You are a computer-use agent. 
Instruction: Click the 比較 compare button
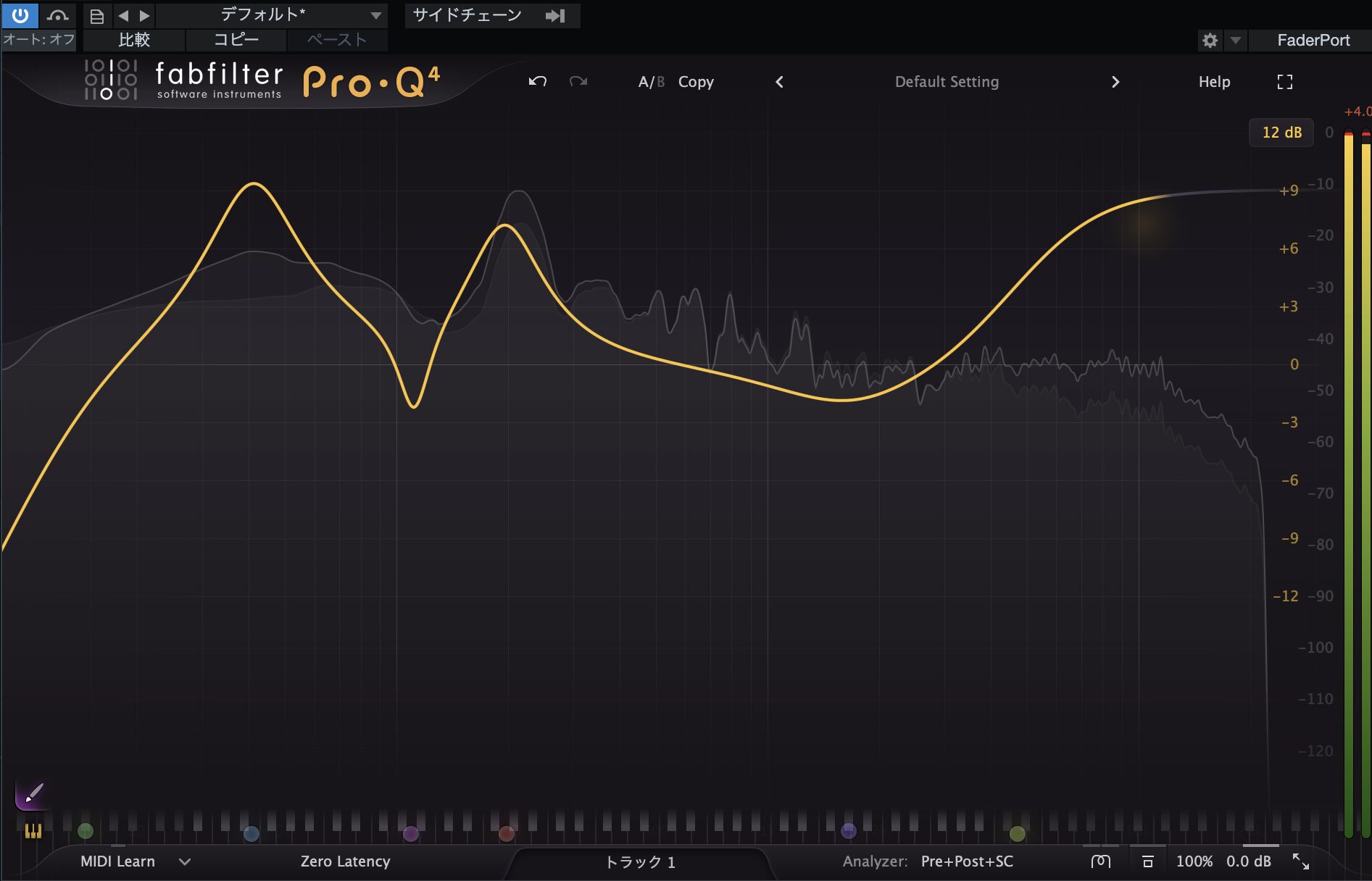(x=134, y=40)
